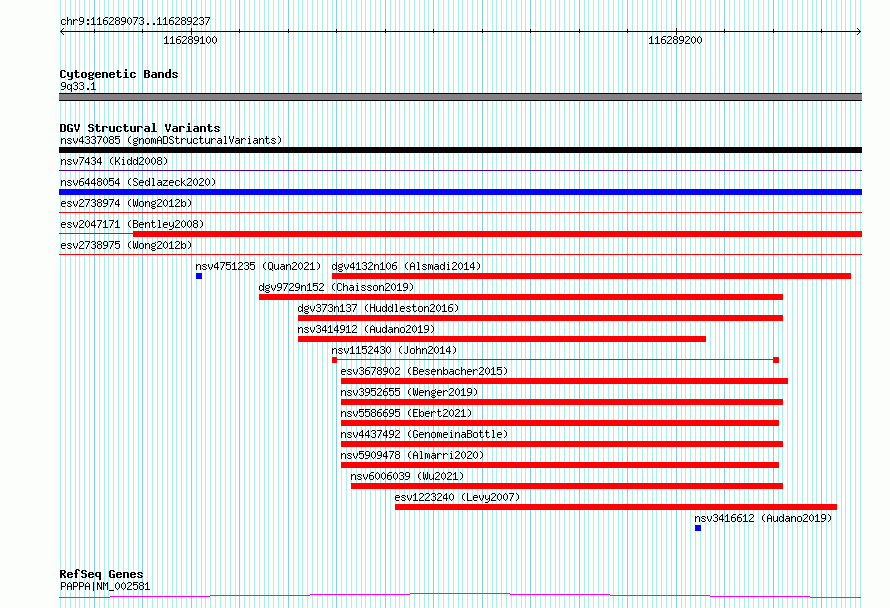
Task: Click the RefSeq Genes track heading
Action: 101,574
